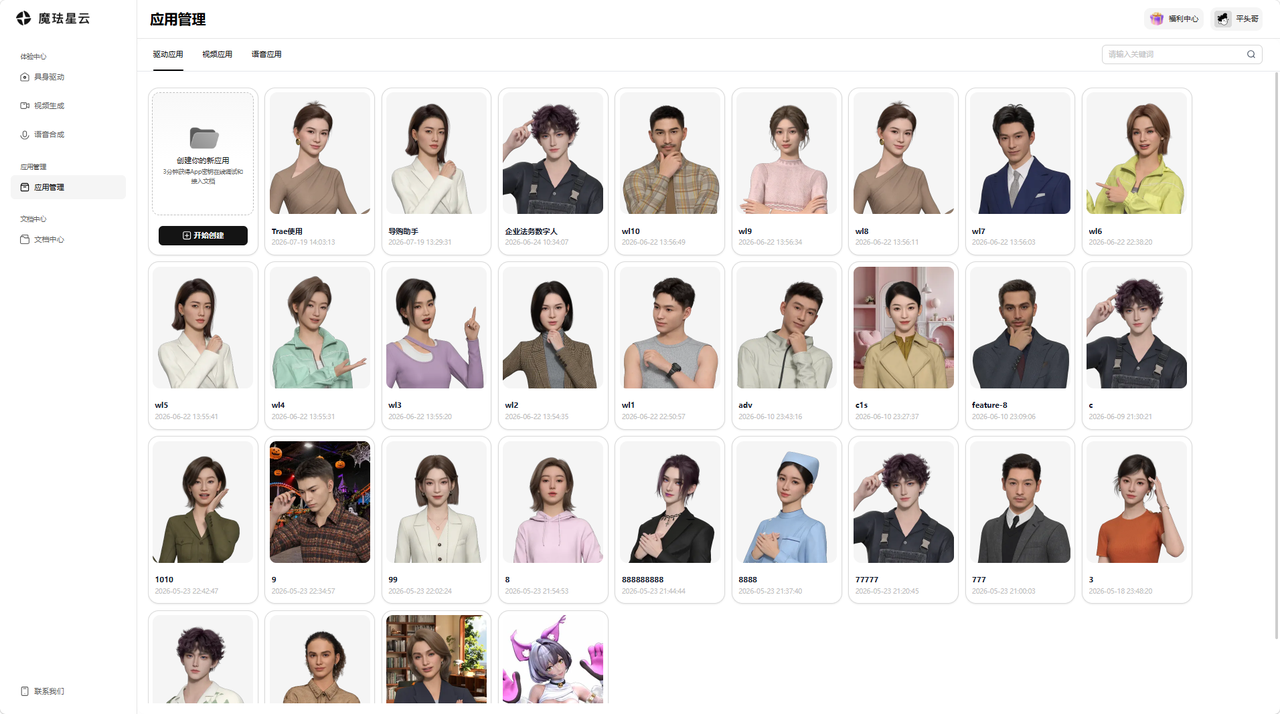
Task: Open the c1s pink room thumbnail
Action: pos(903,327)
